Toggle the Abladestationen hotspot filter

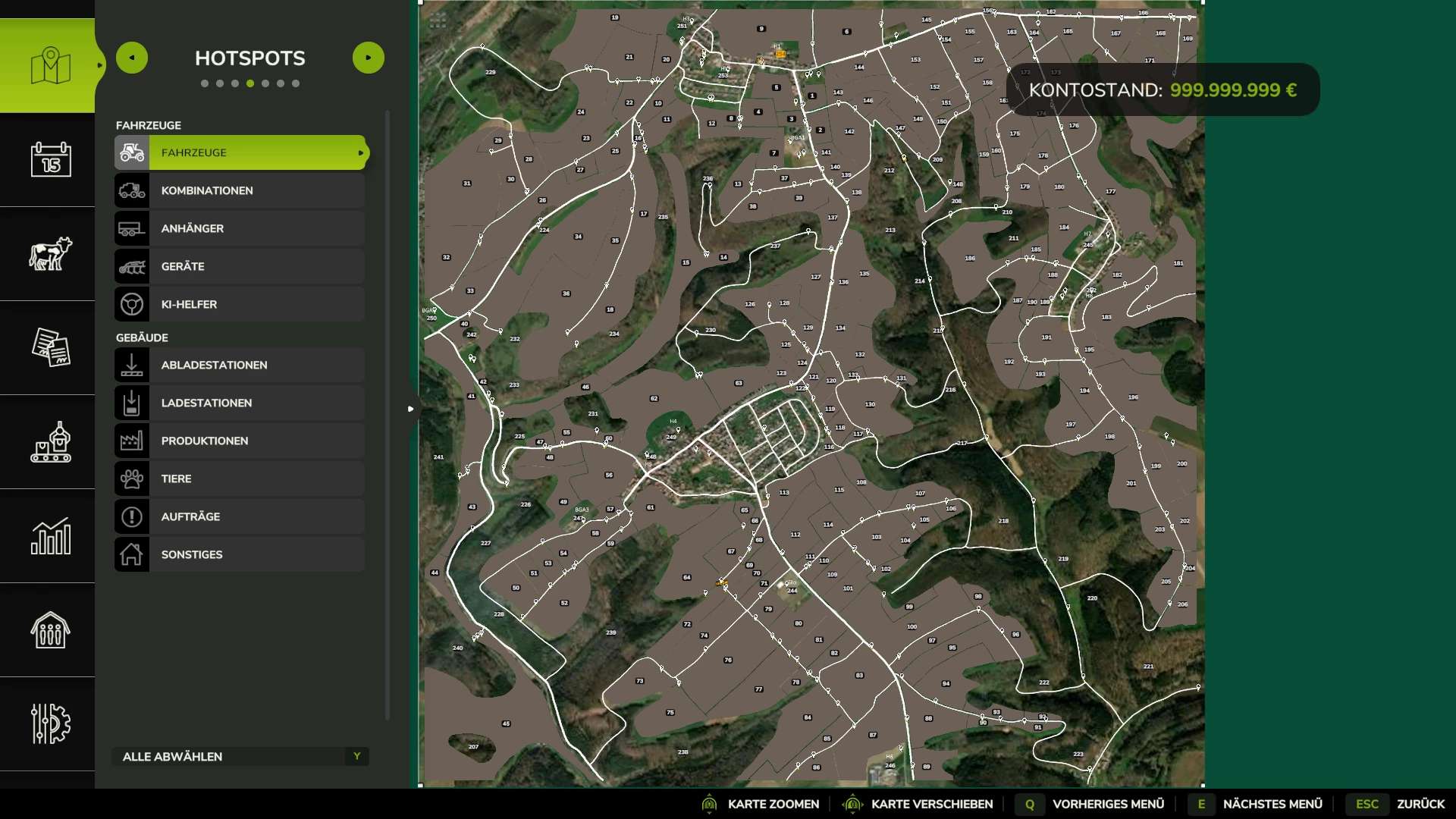[240, 365]
